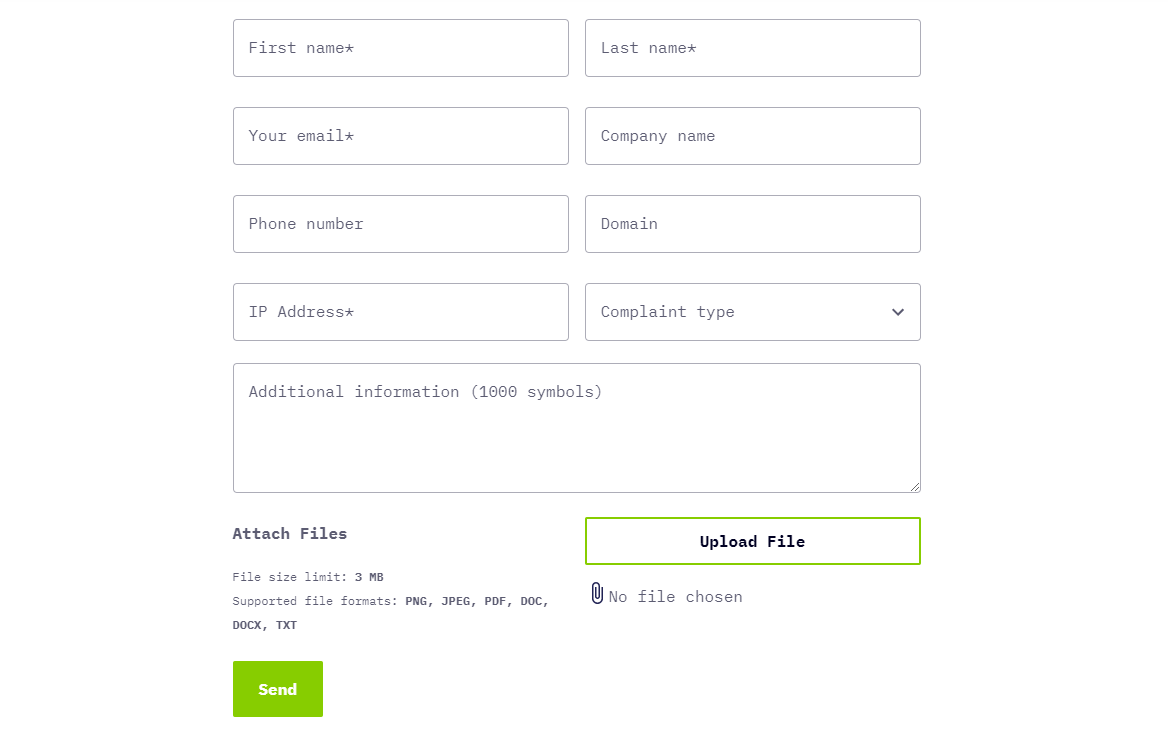Focus the IP Address field

coord(401,312)
